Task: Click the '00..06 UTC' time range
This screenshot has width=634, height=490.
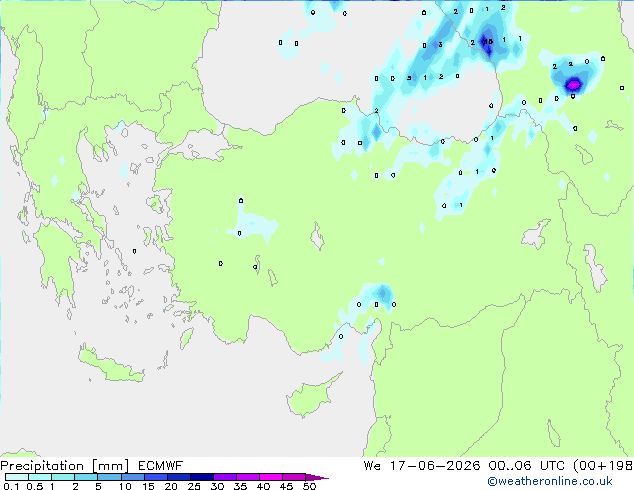Action: click(526, 466)
